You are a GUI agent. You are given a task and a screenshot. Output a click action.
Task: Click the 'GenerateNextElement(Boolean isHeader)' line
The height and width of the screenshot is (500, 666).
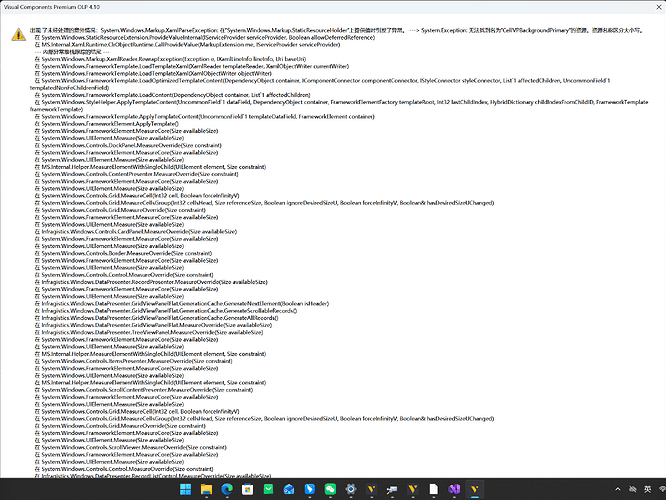pos(182,304)
